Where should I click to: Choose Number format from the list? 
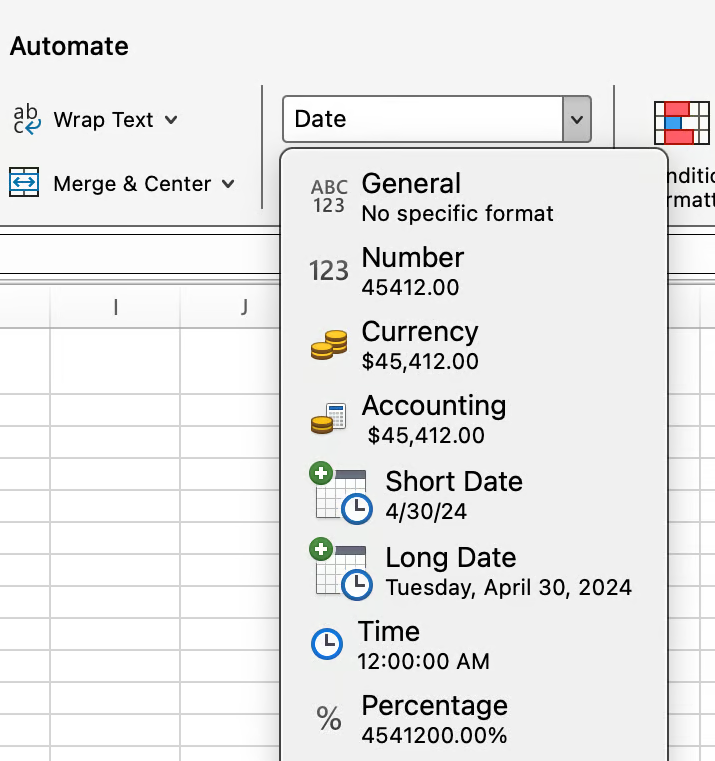tap(412, 270)
